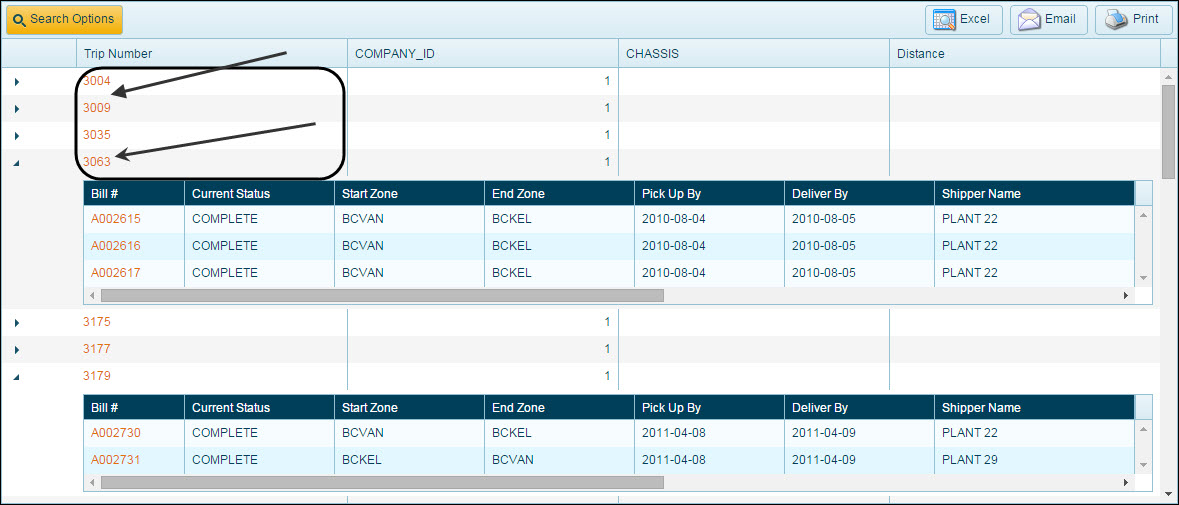This screenshot has width=1179, height=505.
Task: Click horizontal scrollbar thumb under trip 3179 bills
Action: [382, 482]
